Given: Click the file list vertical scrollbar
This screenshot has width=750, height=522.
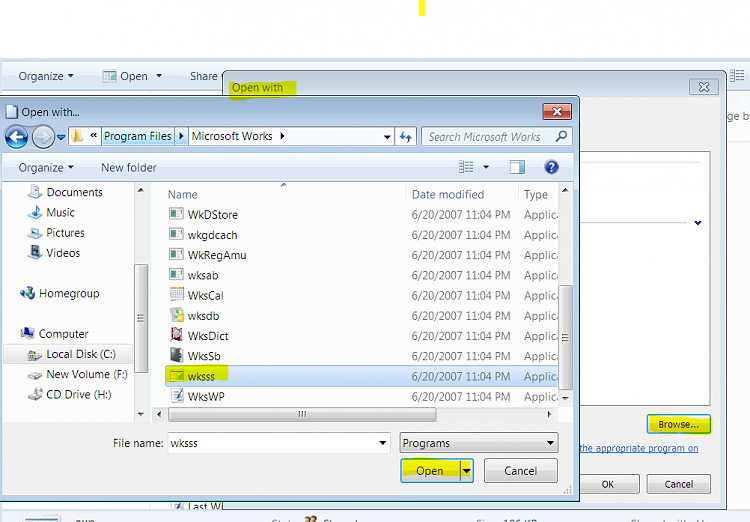Looking at the screenshot, I should 565,337.
